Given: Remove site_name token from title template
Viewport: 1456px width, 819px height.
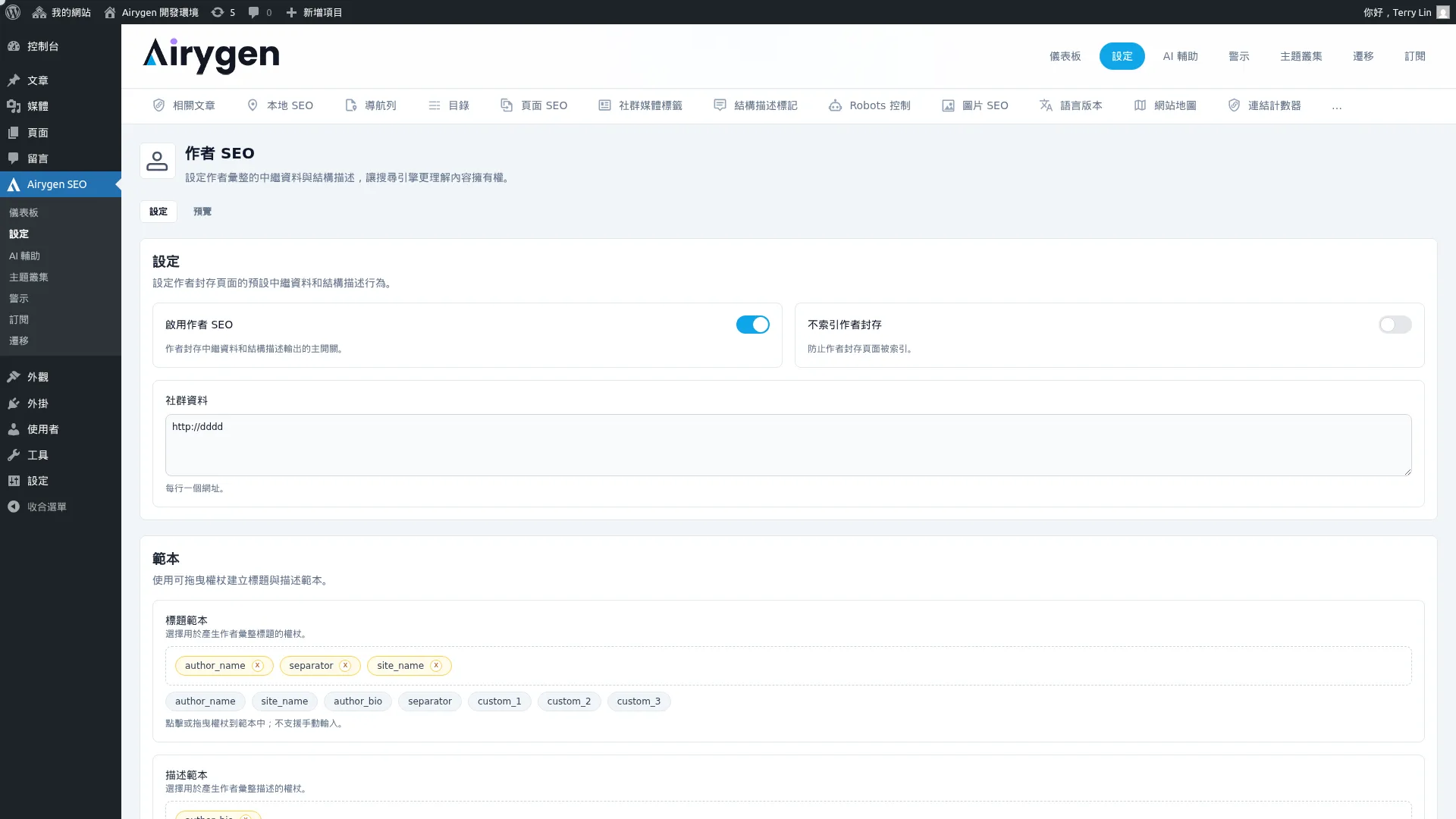Looking at the screenshot, I should click(x=436, y=666).
